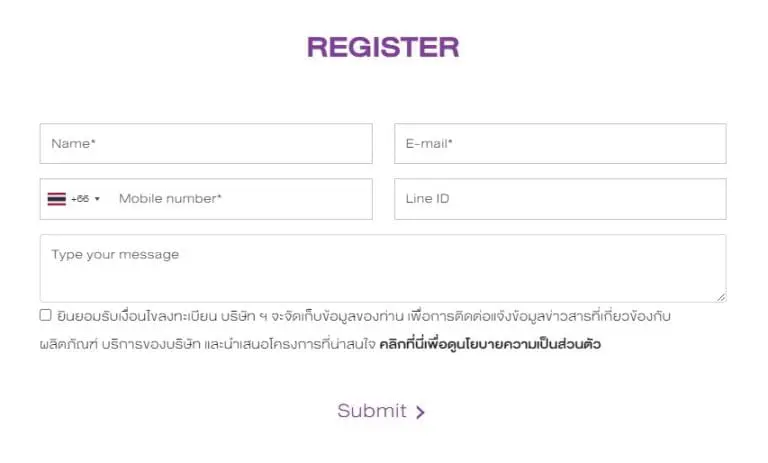Focus the Name* input field
The height and width of the screenshot is (463, 768).
[x=206, y=144]
